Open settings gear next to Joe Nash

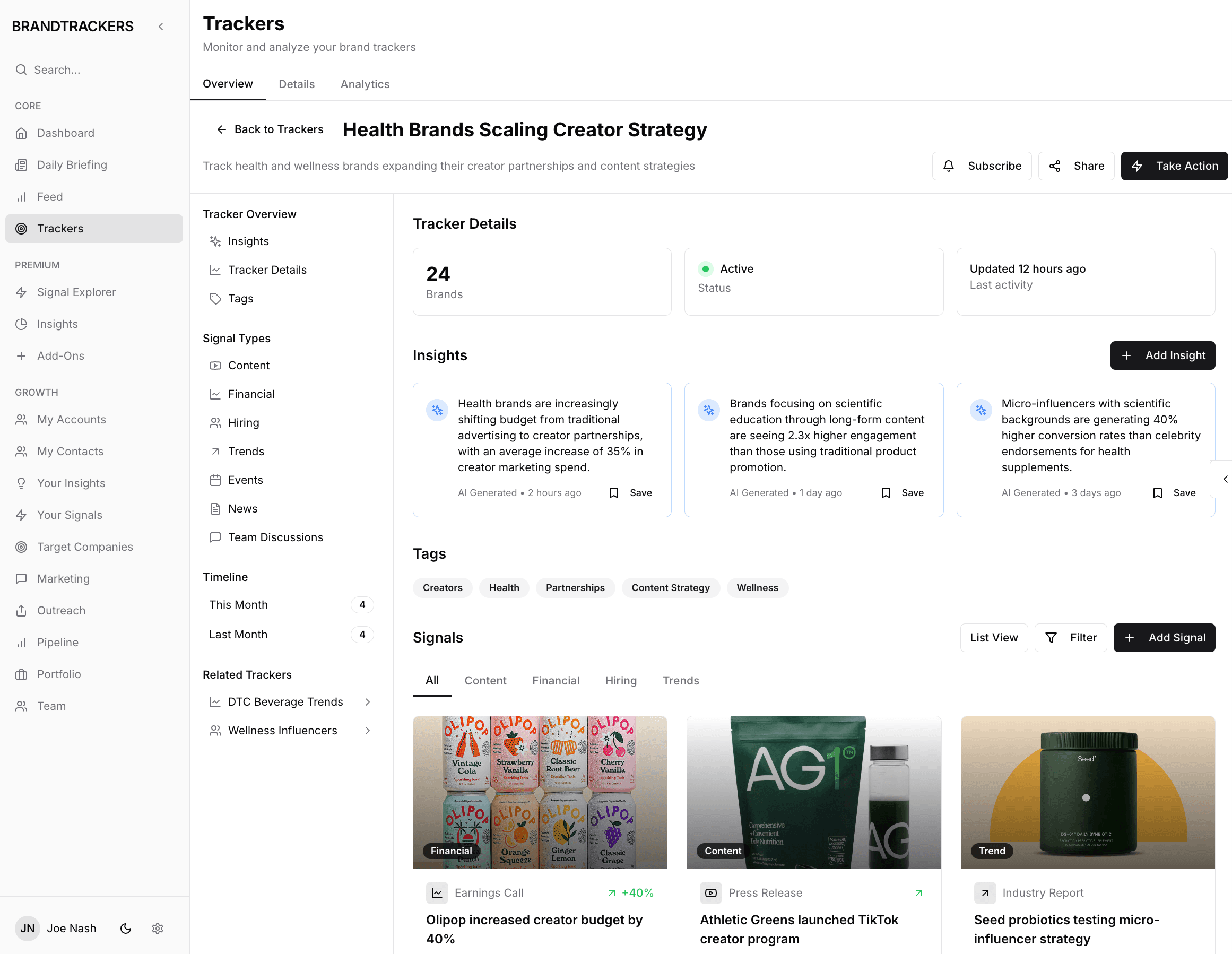[158, 929]
